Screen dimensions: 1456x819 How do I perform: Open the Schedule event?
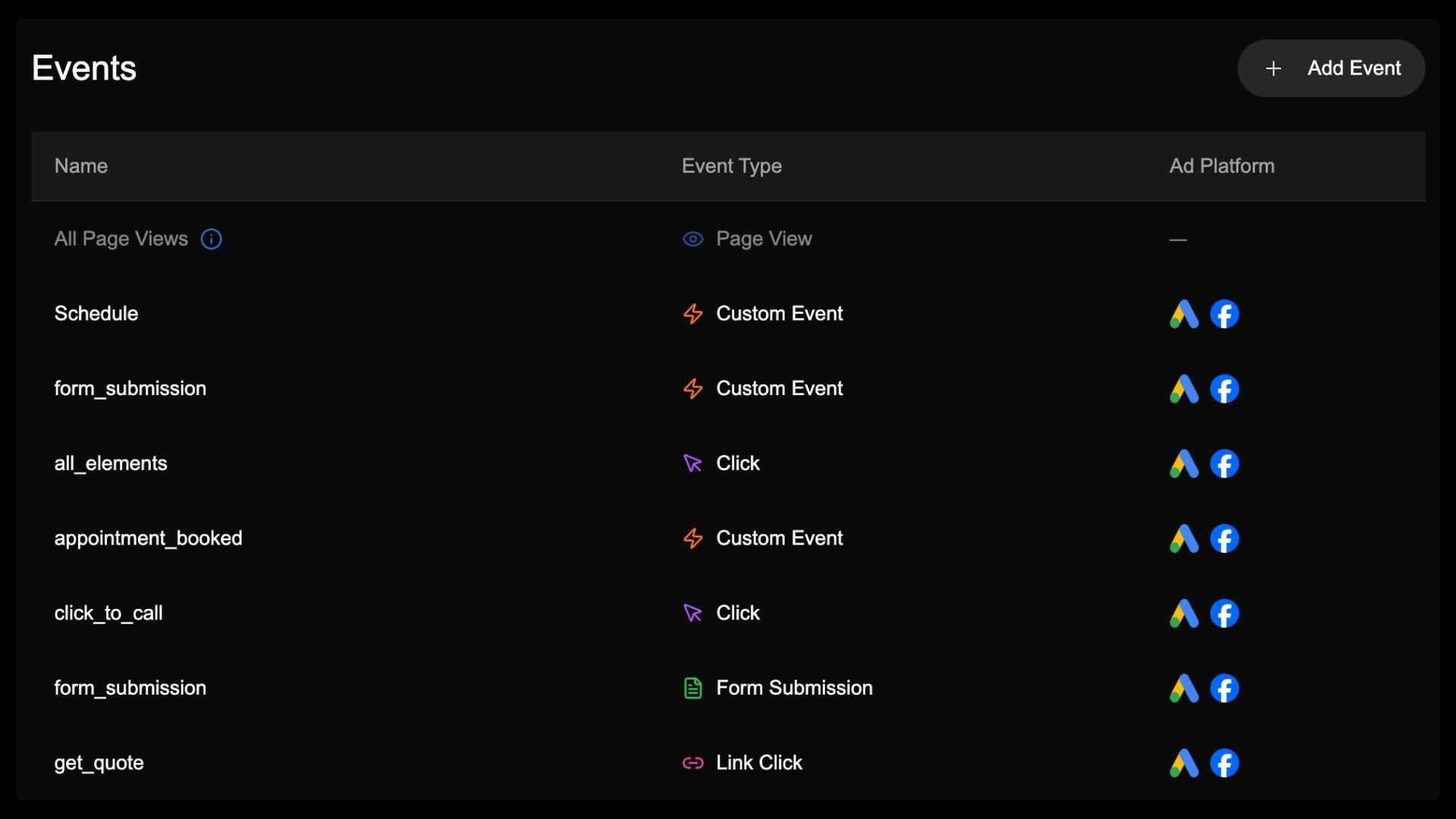[96, 314]
